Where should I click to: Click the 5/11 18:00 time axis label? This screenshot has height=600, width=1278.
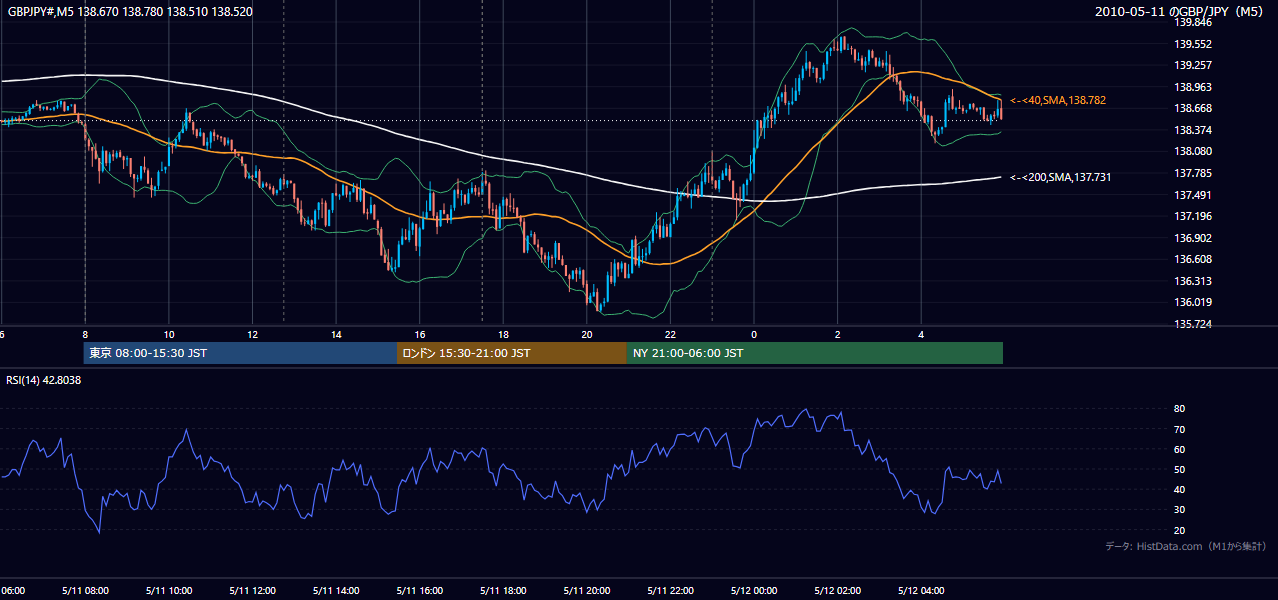point(503,590)
